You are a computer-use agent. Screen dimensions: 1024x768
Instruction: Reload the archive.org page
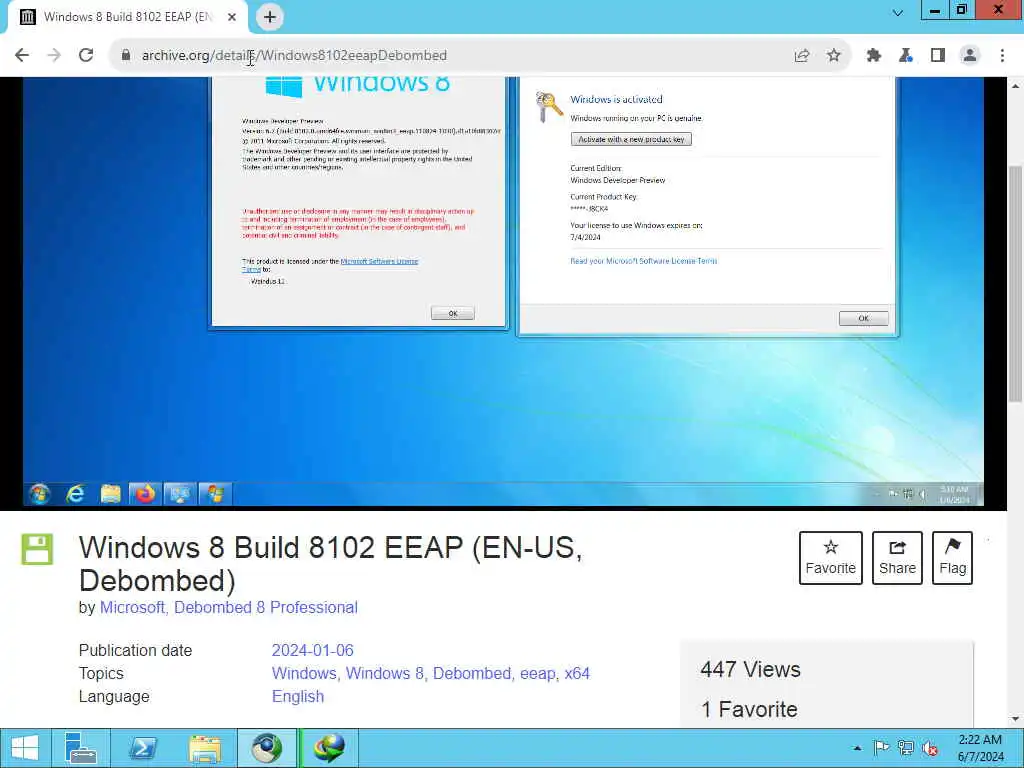(86, 56)
